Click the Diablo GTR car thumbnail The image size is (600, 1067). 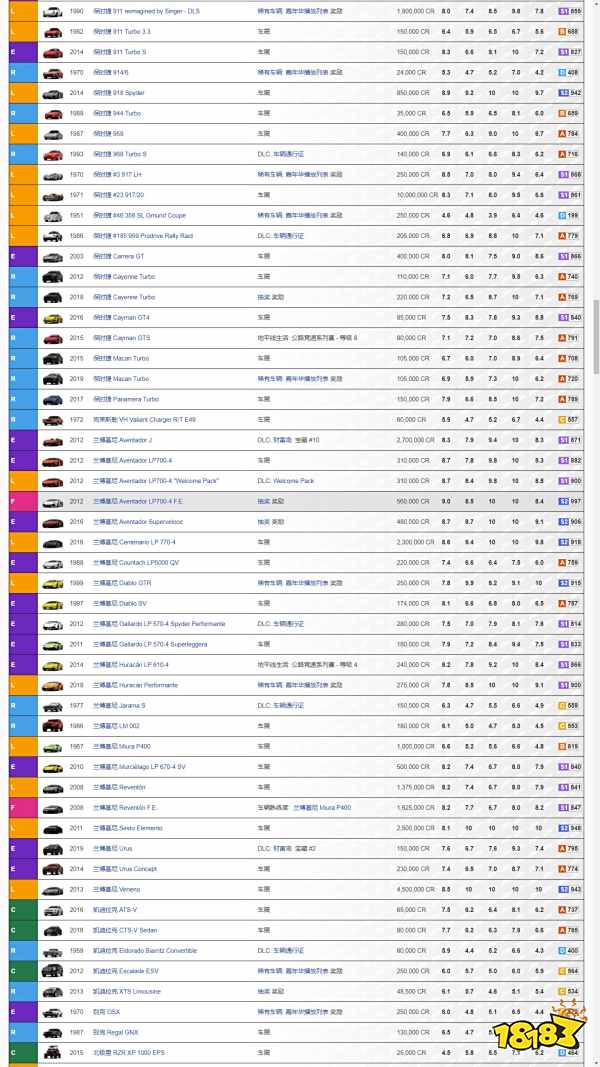52,583
